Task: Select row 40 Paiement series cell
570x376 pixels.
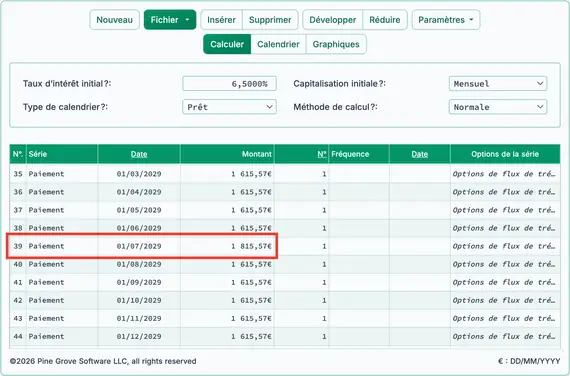Action: (x=62, y=264)
